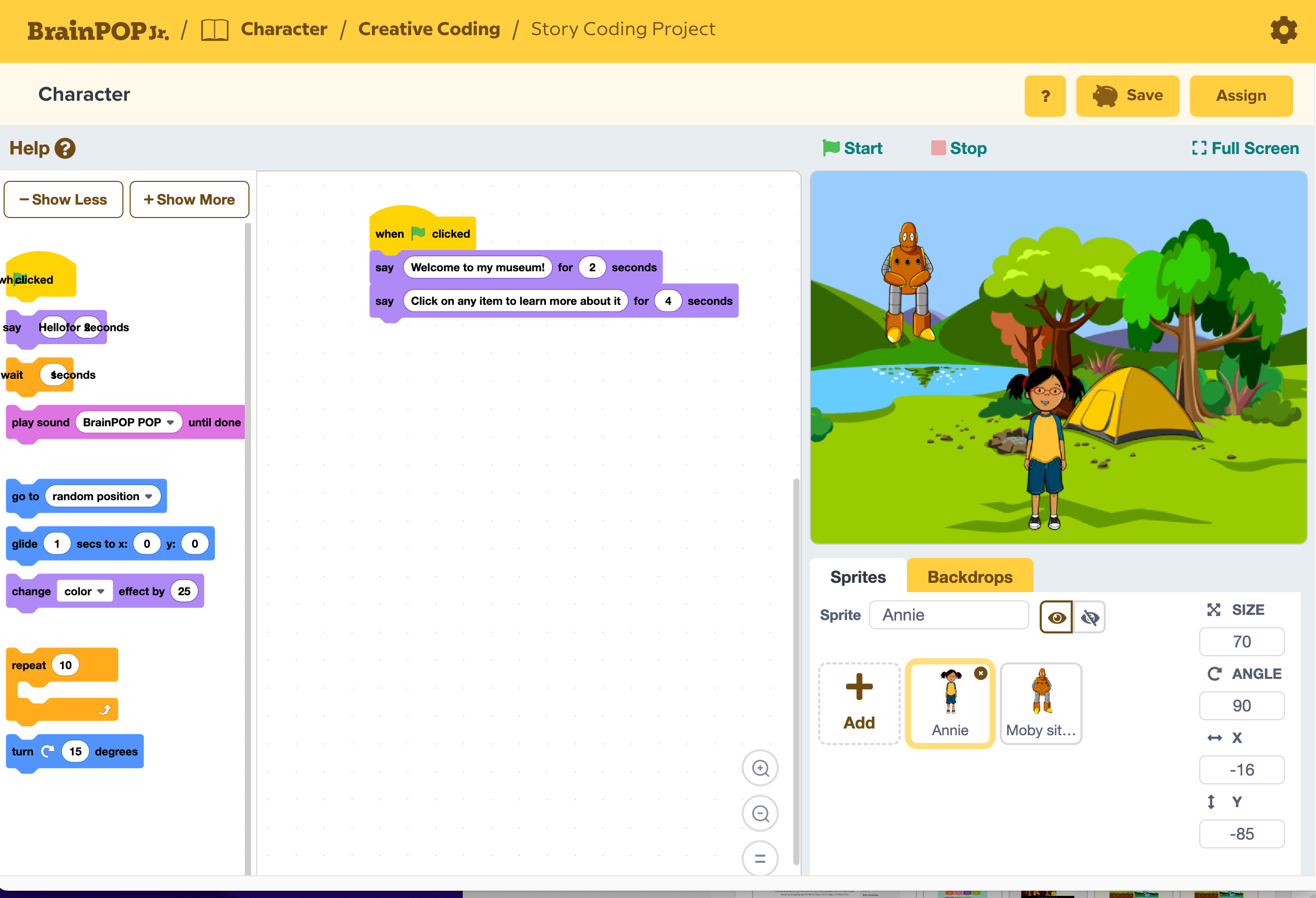Open the random position dropdown
The width and height of the screenshot is (1316, 898).
102,497
